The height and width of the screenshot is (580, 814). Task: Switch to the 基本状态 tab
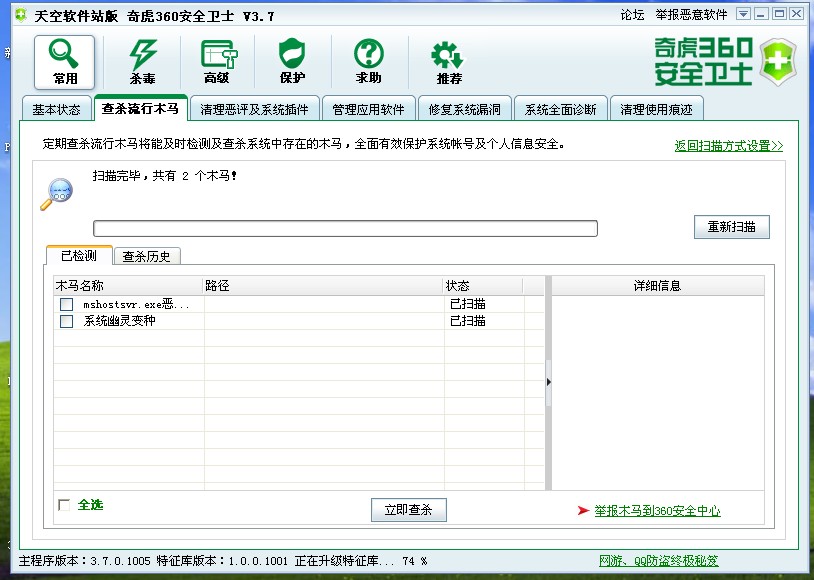[x=57, y=110]
